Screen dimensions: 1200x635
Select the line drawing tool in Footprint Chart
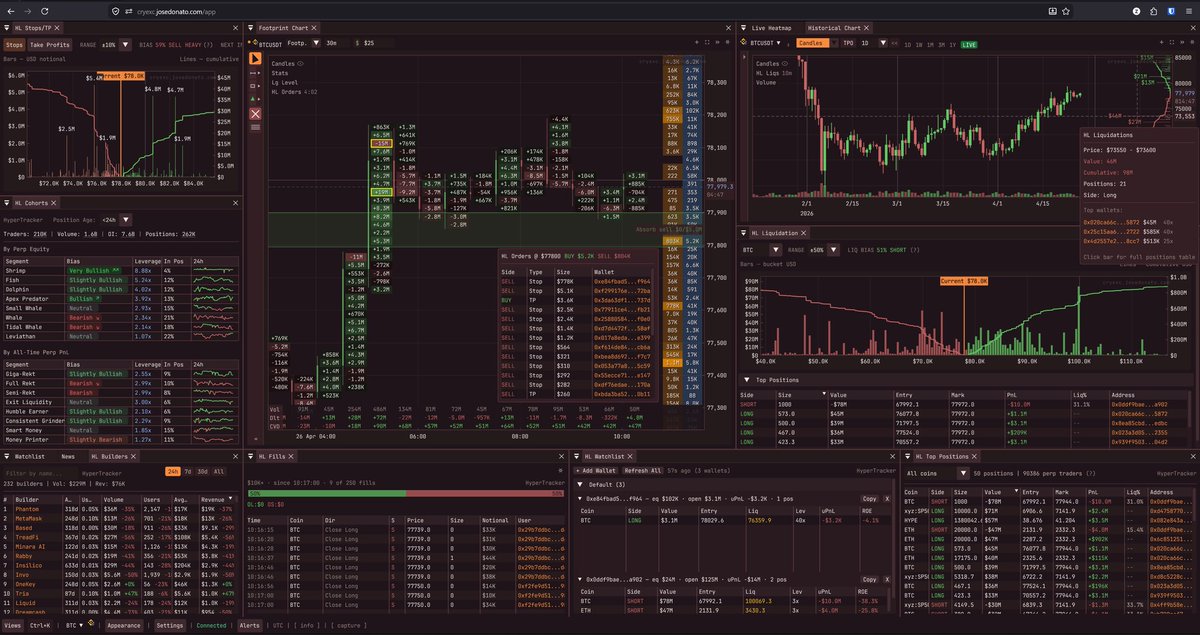tap(255, 73)
